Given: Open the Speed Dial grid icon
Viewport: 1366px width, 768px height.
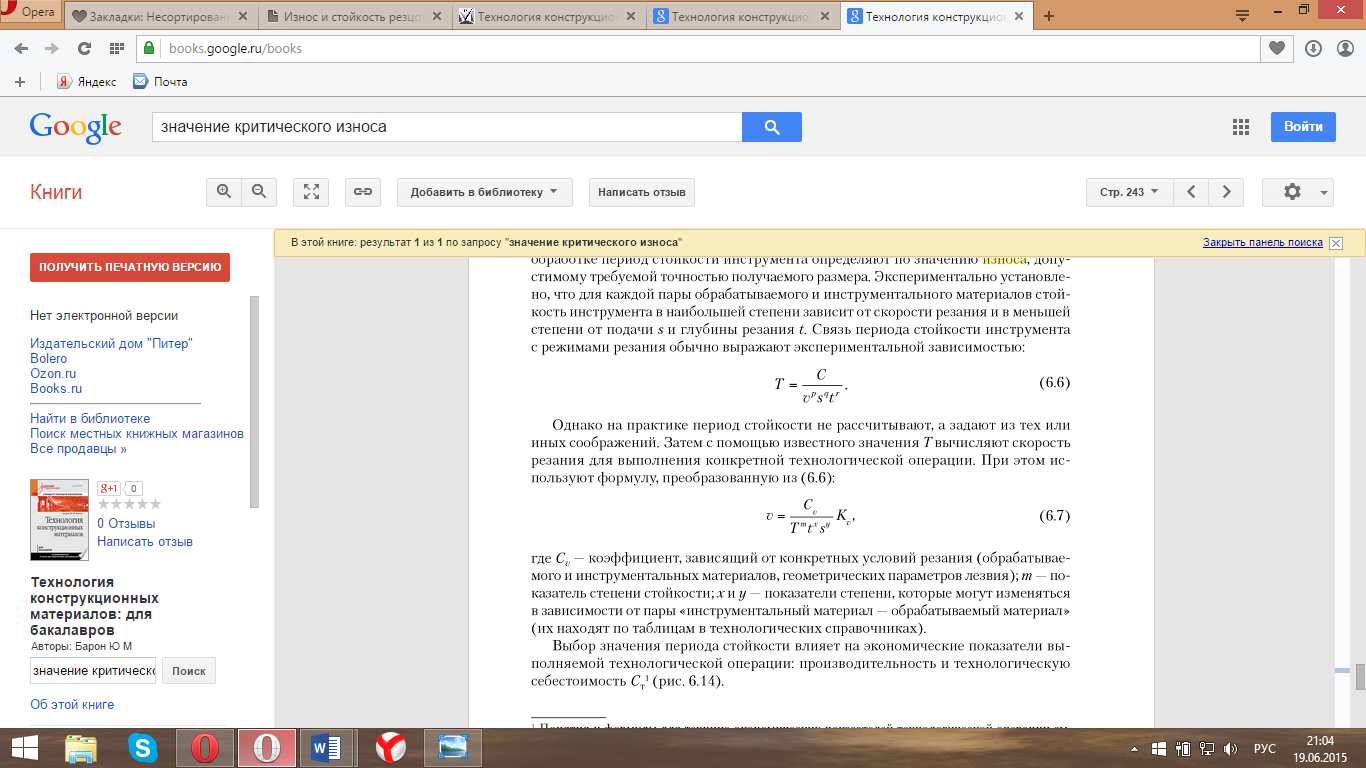Looking at the screenshot, I should click(117, 48).
